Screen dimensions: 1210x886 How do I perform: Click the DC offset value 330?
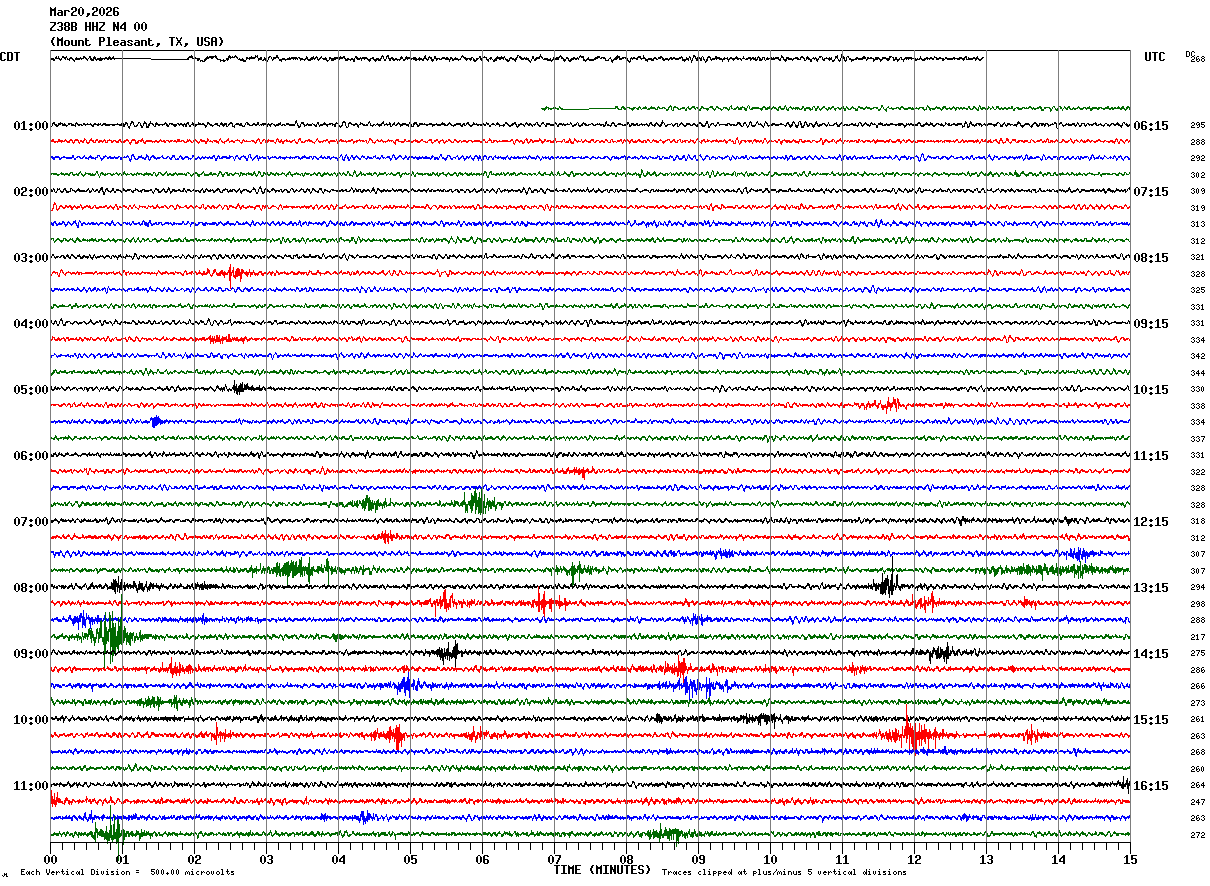(x=1197, y=390)
